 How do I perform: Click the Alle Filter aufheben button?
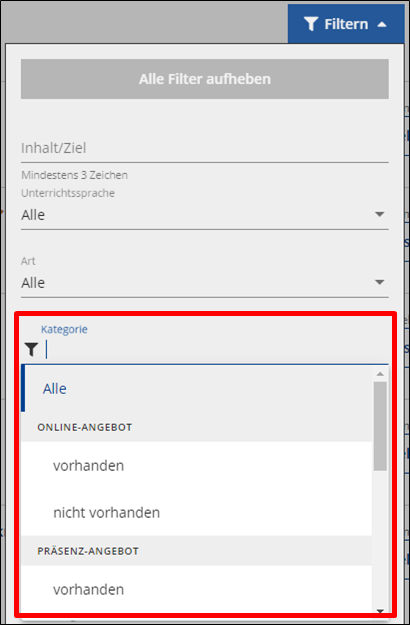(x=205, y=79)
